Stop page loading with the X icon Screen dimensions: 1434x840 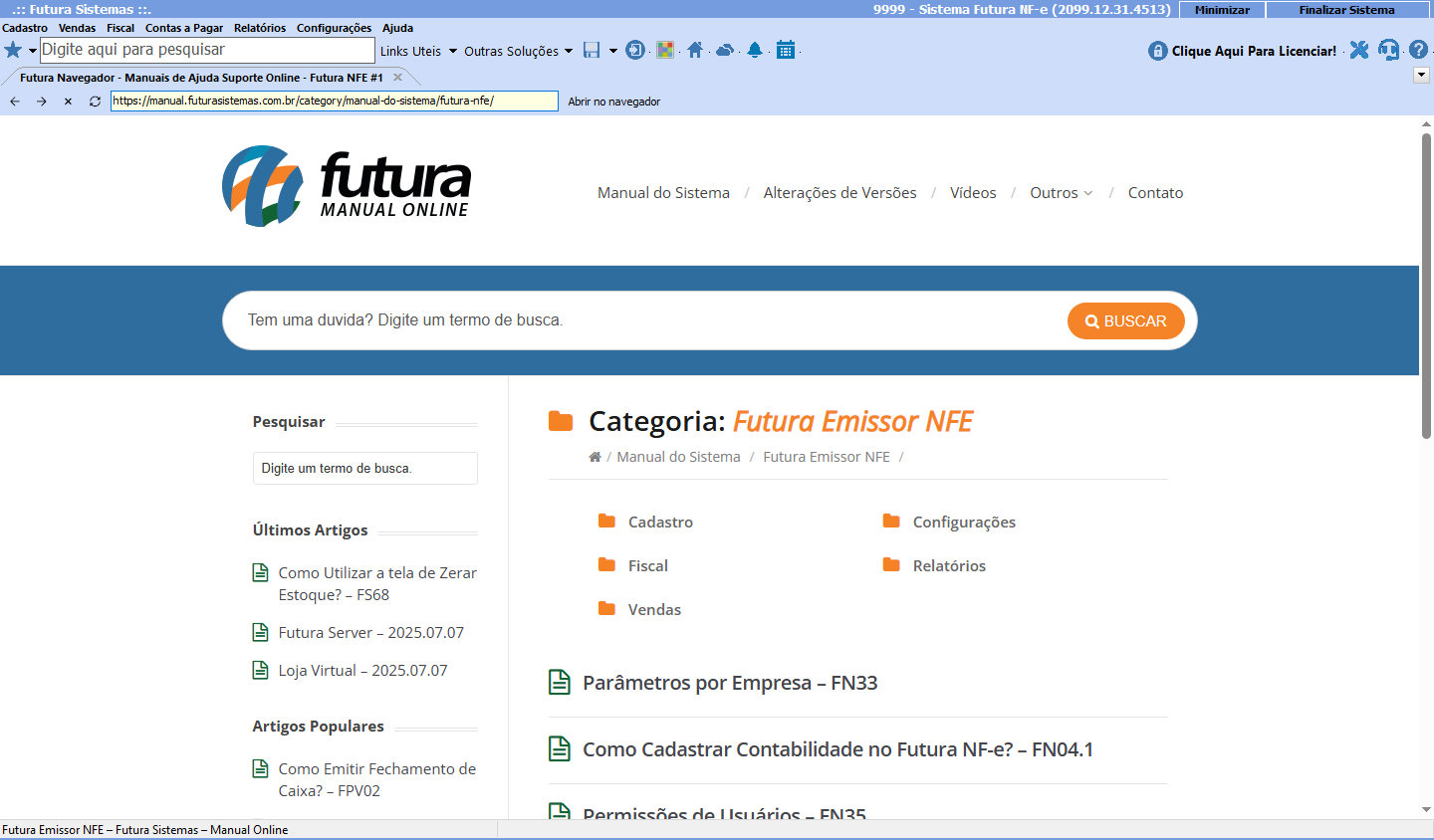68,102
